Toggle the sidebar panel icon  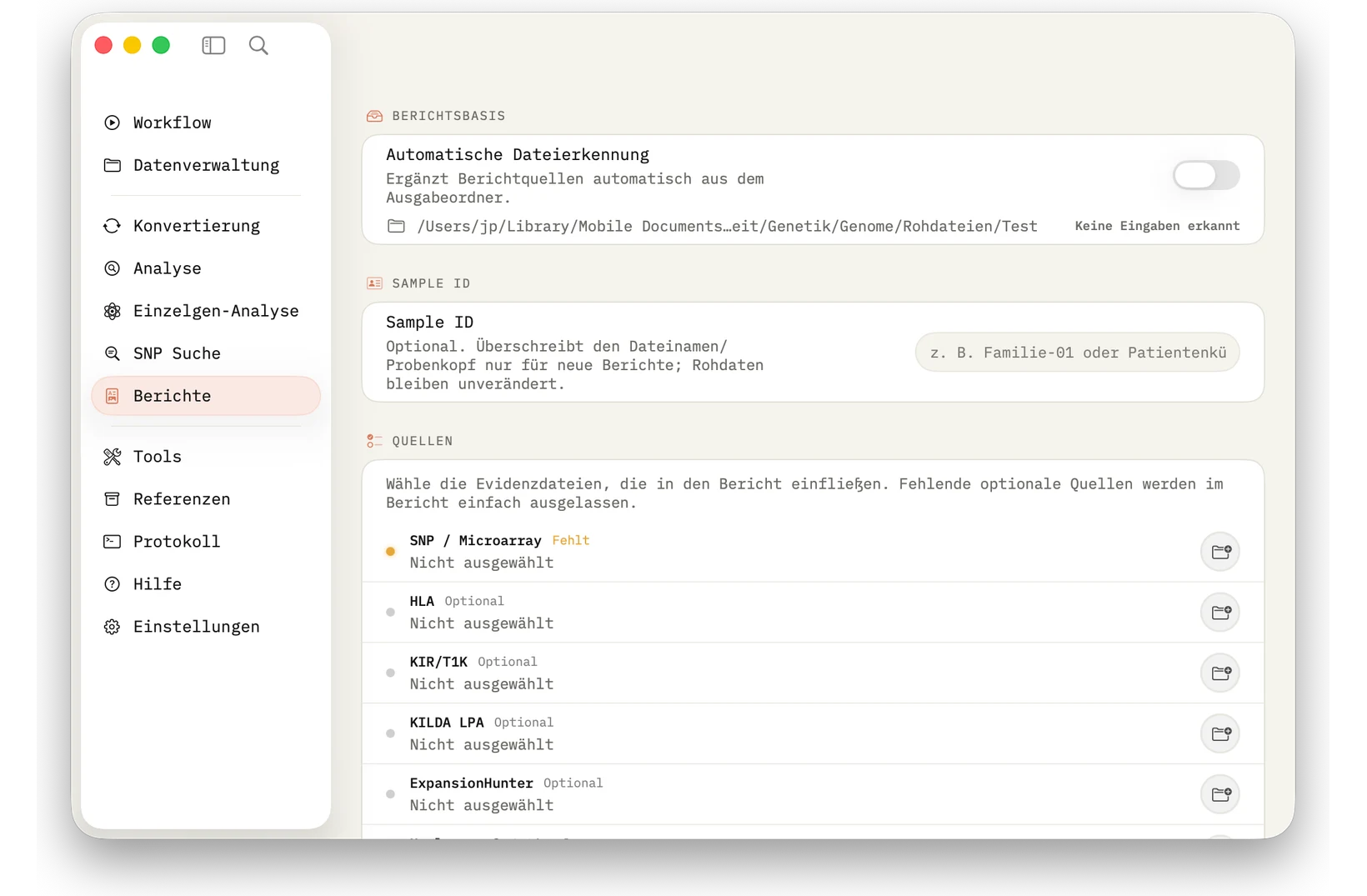click(213, 45)
